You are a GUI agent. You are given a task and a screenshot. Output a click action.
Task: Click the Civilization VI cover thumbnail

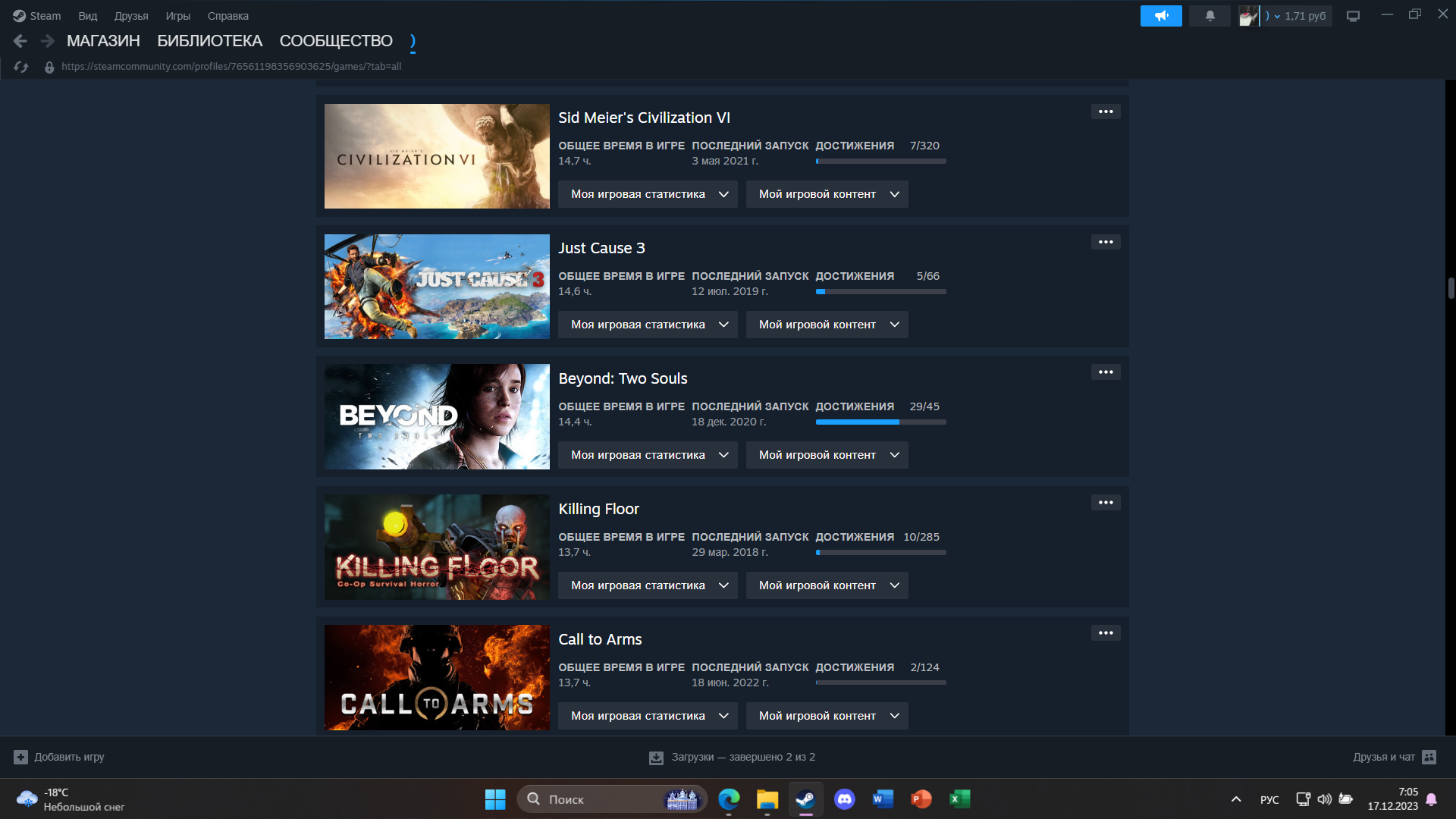pyautogui.click(x=437, y=156)
